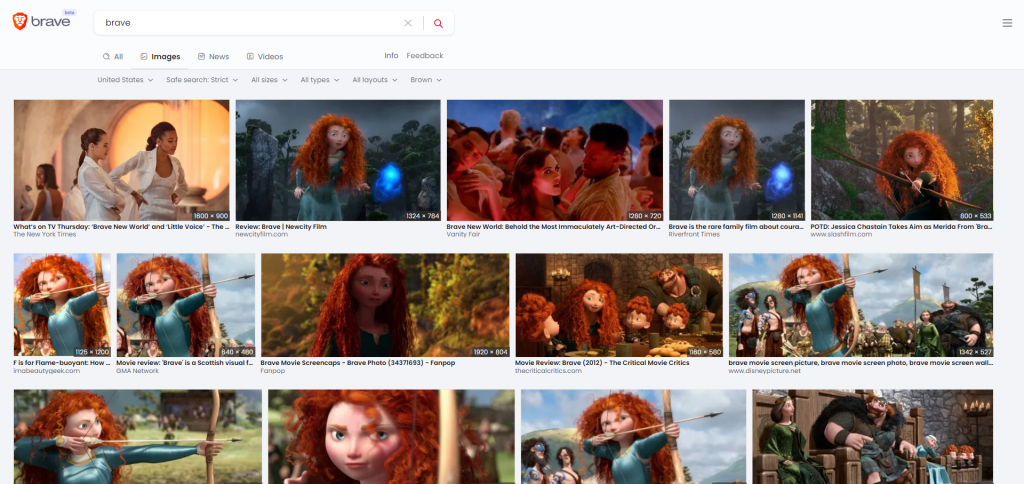
Task: Click the Images tab
Action: (160, 57)
